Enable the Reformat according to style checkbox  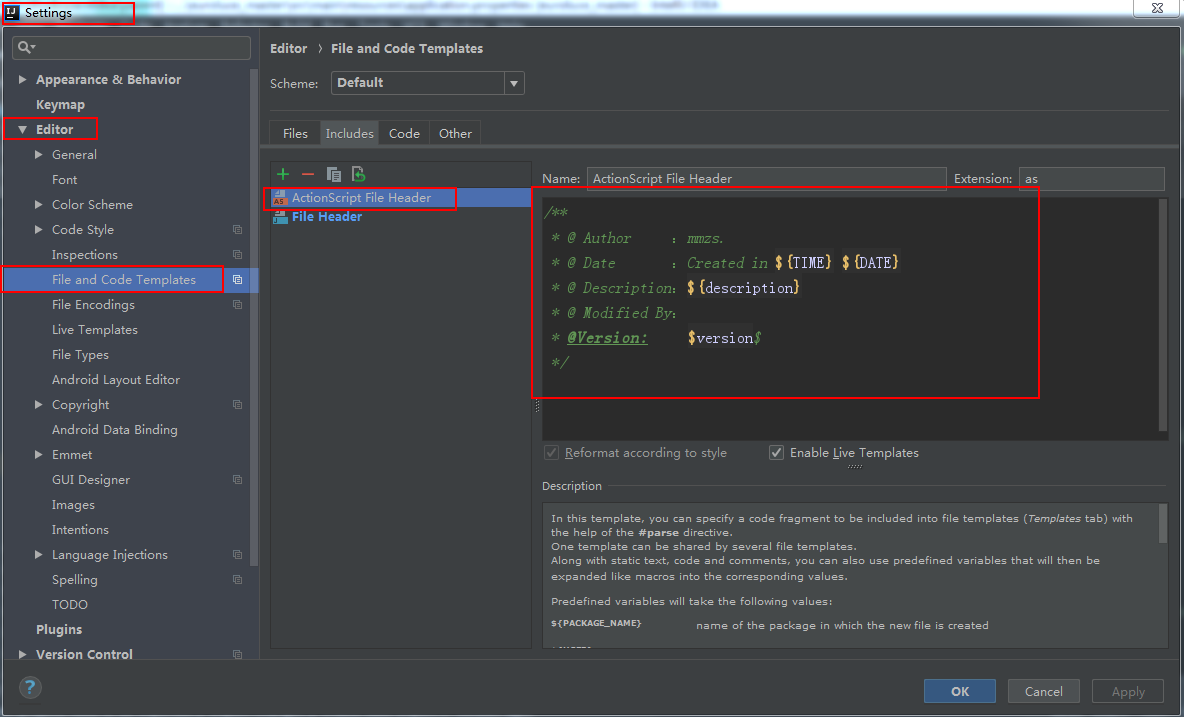click(551, 452)
